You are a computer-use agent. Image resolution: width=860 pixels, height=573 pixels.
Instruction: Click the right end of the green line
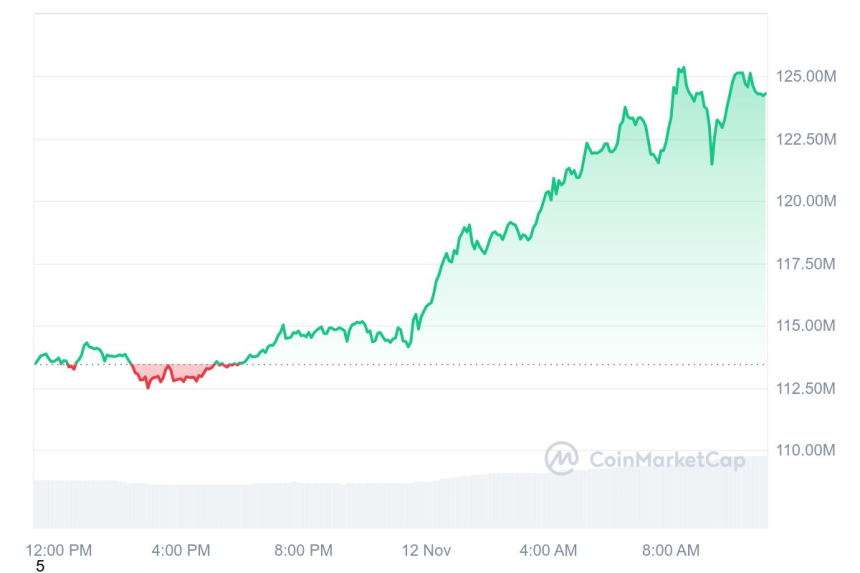765,94
